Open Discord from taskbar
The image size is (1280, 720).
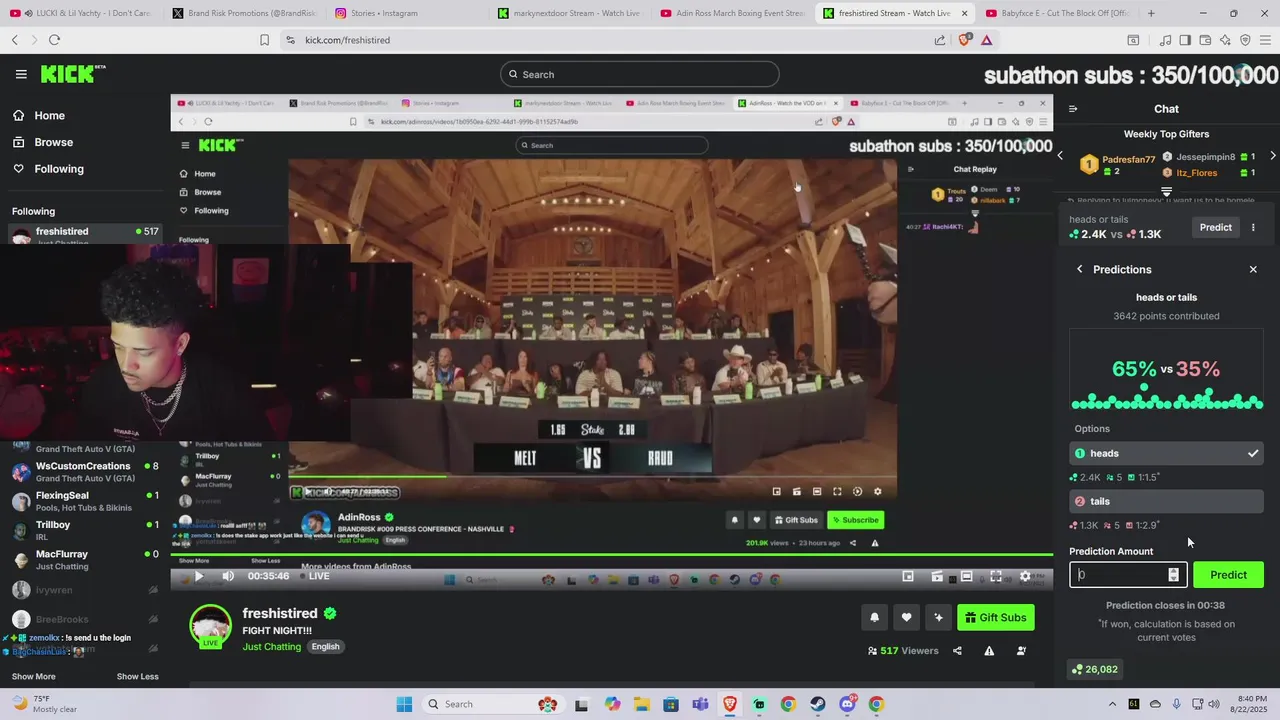pyautogui.click(x=847, y=704)
